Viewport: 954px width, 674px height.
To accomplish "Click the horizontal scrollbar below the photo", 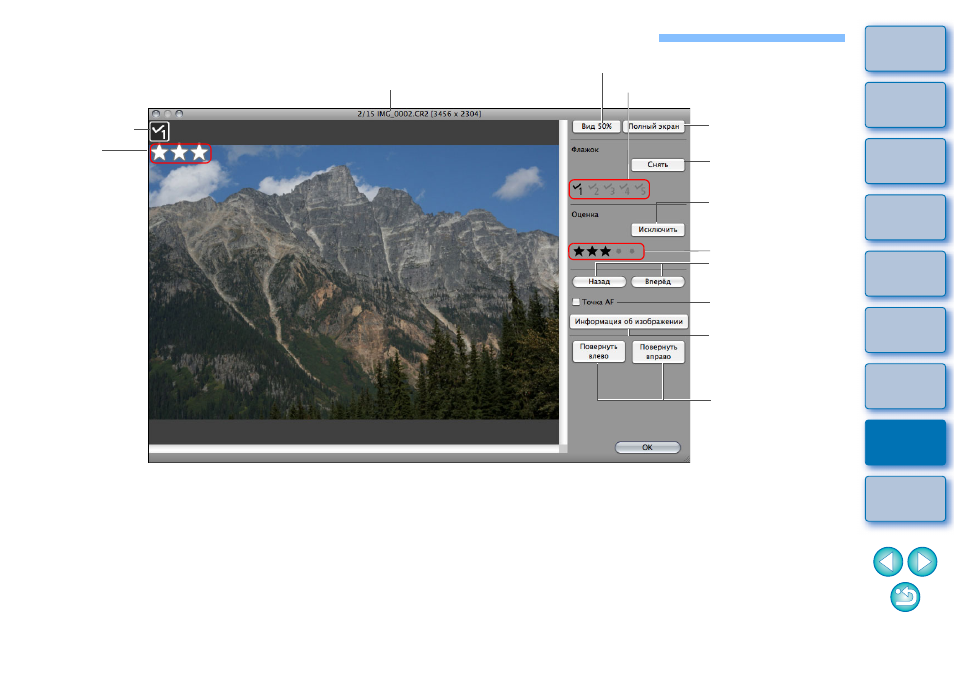I will 353,449.
